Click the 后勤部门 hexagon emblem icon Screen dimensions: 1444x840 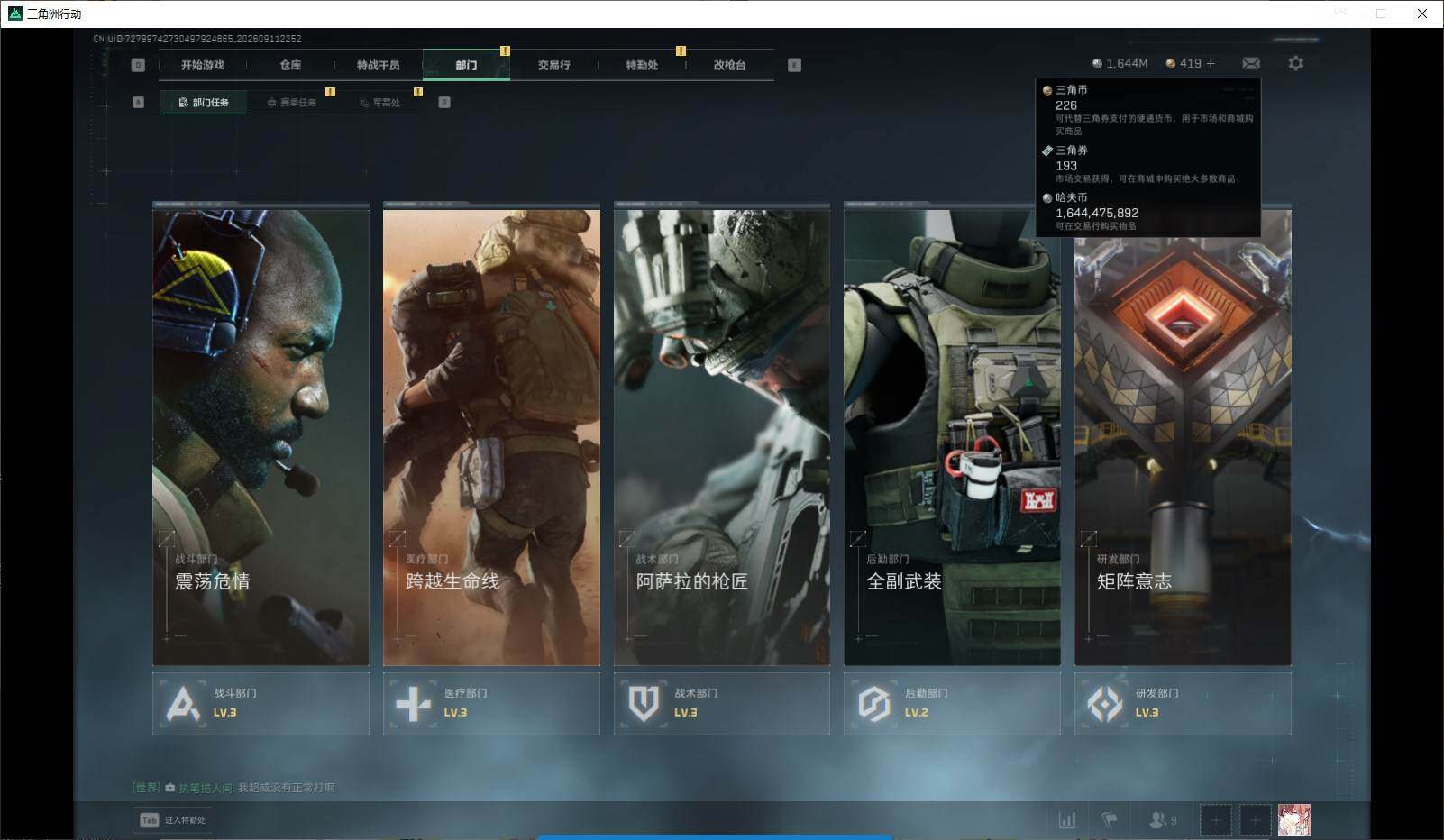874,704
